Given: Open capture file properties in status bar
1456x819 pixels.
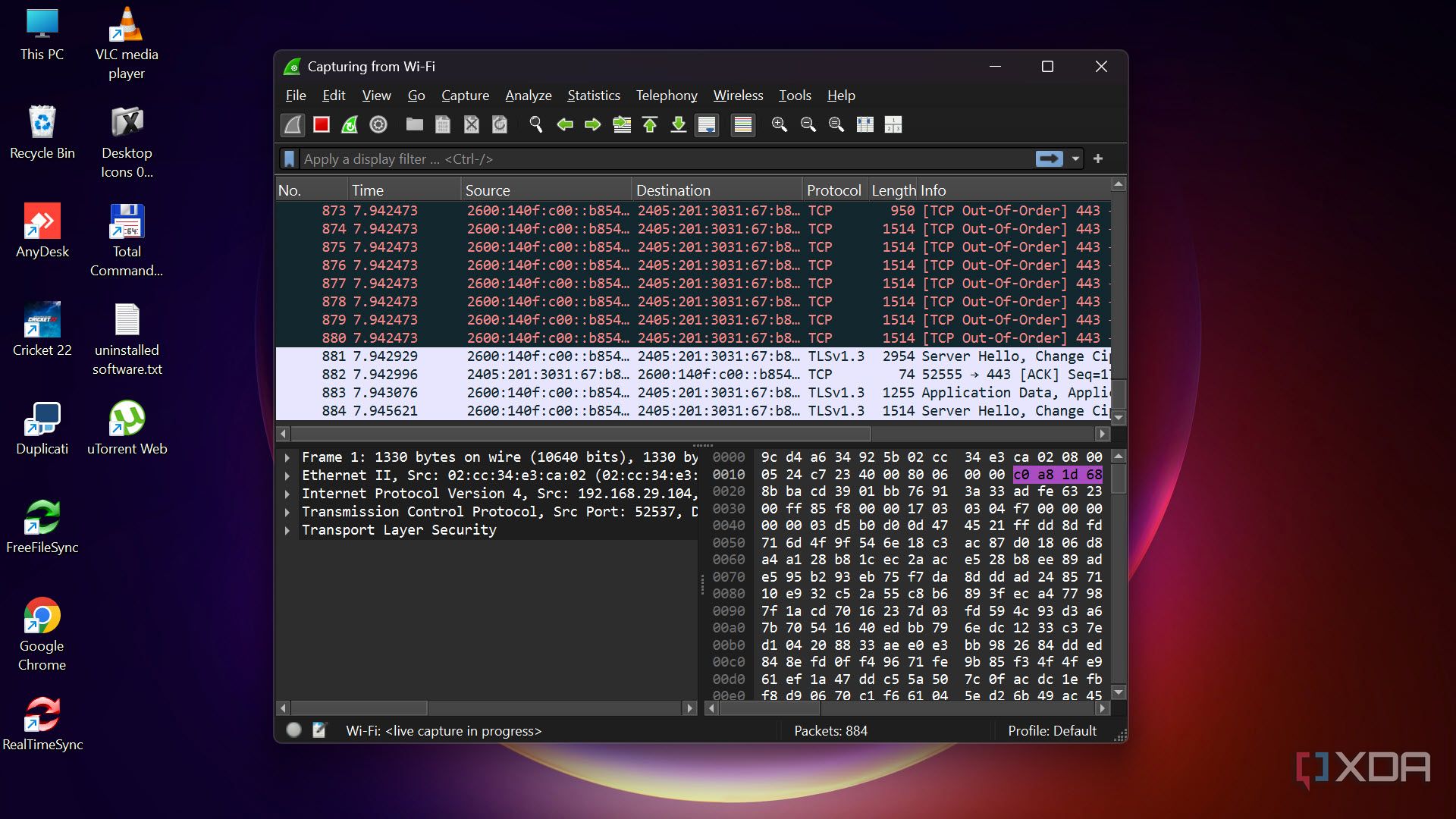Looking at the screenshot, I should pyautogui.click(x=319, y=730).
